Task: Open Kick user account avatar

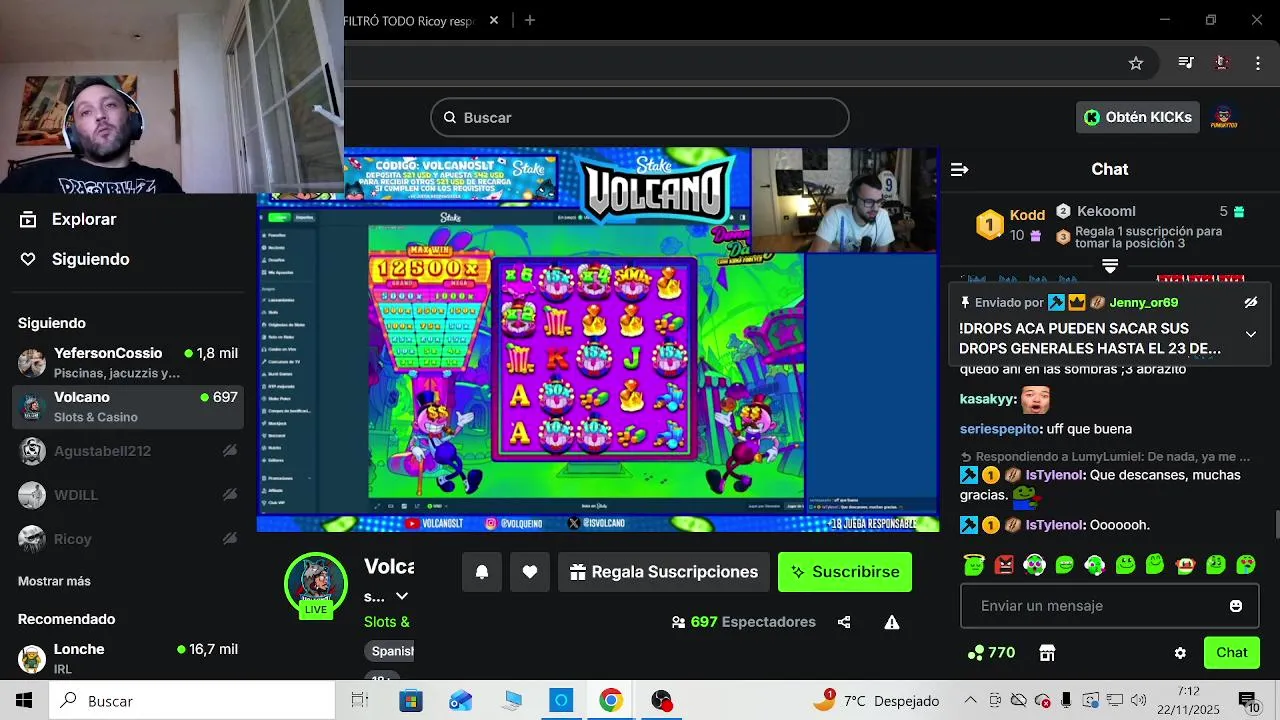Action: (x=1225, y=117)
